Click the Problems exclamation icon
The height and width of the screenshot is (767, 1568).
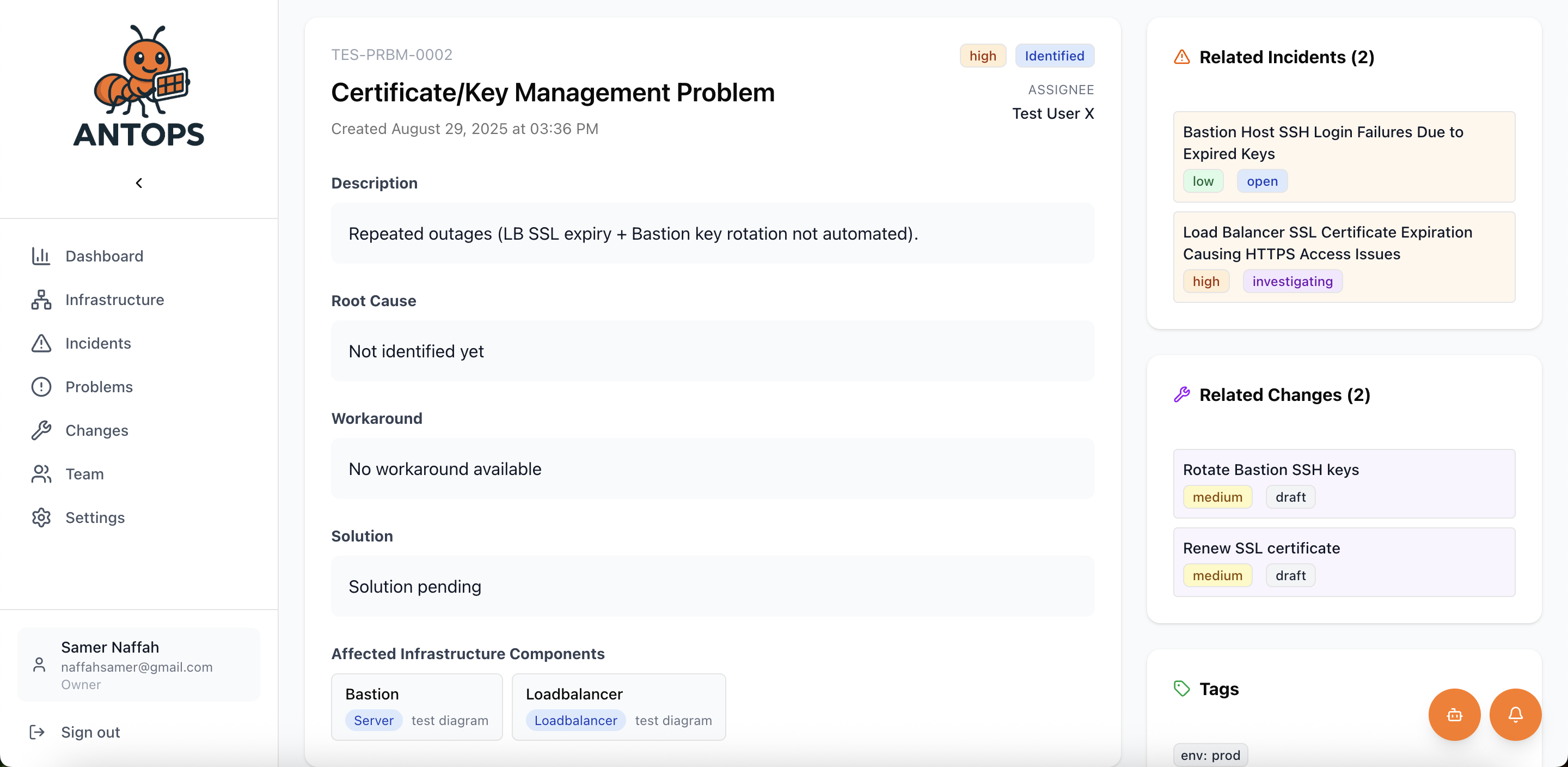click(x=40, y=387)
